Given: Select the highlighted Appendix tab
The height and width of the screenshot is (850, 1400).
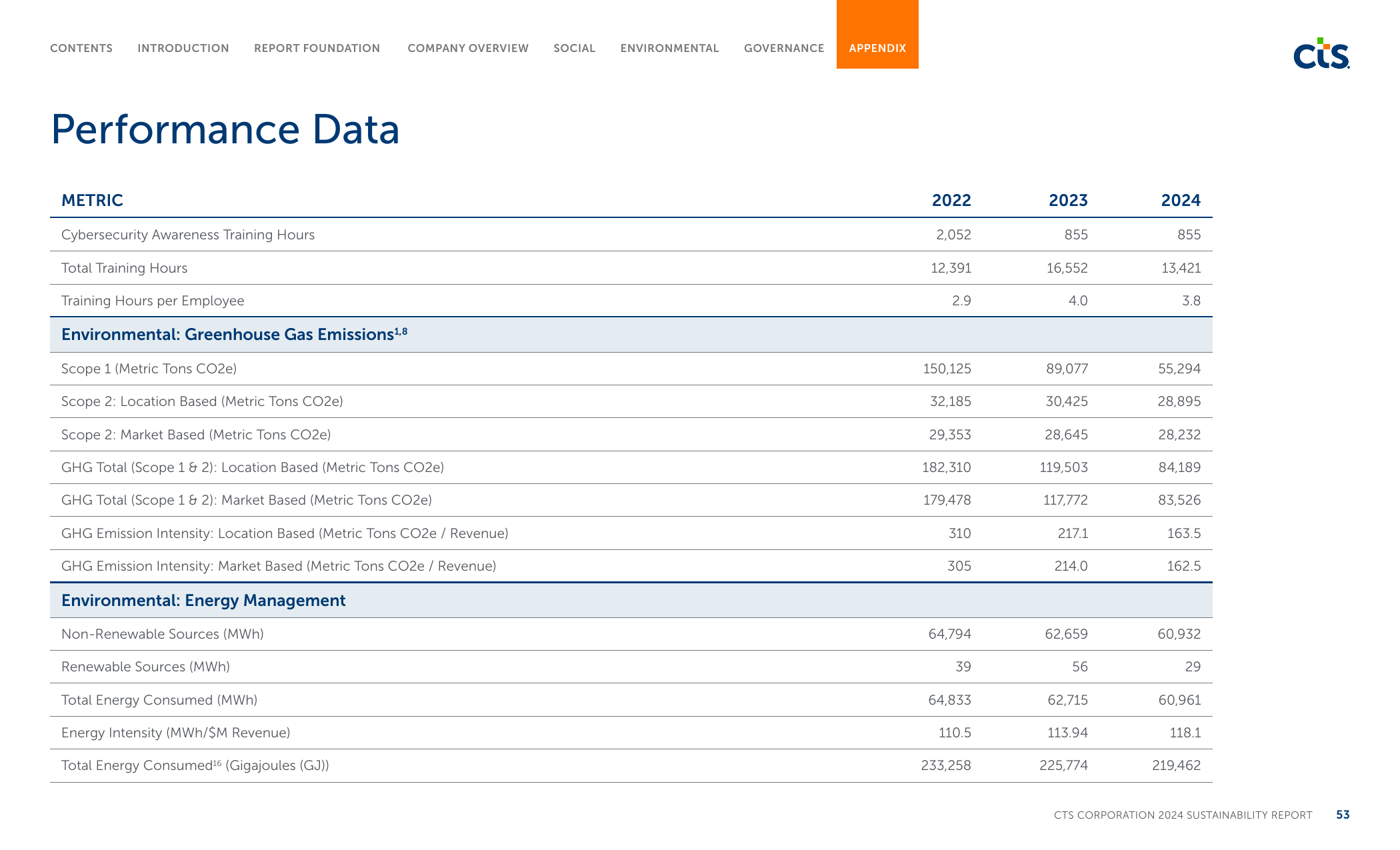Looking at the screenshot, I should point(877,34).
